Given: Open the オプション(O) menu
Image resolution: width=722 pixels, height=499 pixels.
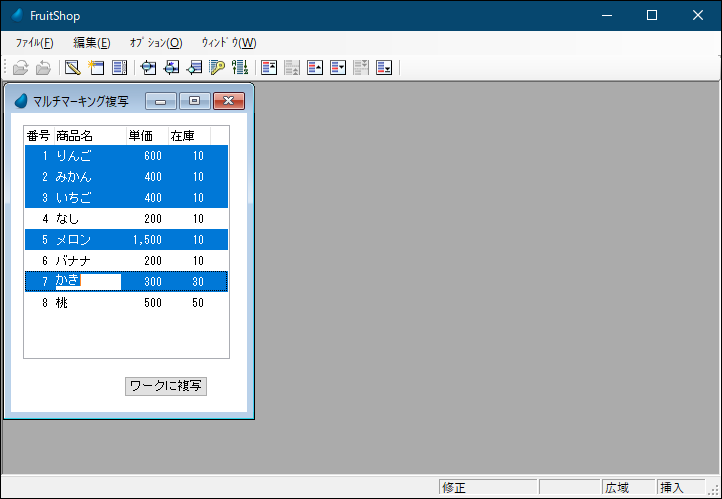Looking at the screenshot, I should [x=155, y=43].
